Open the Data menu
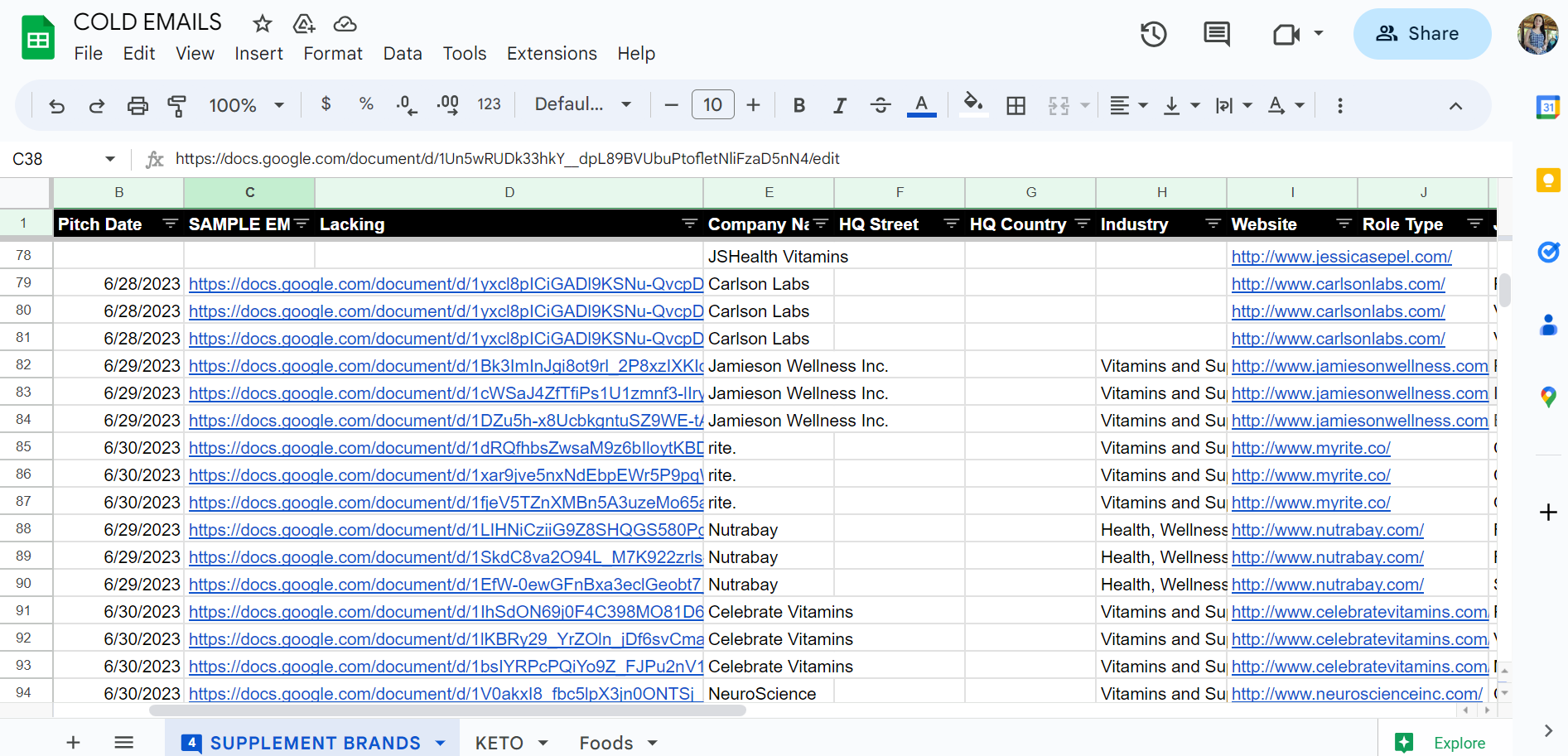Image resolution: width=1568 pixels, height=756 pixels. tap(403, 54)
